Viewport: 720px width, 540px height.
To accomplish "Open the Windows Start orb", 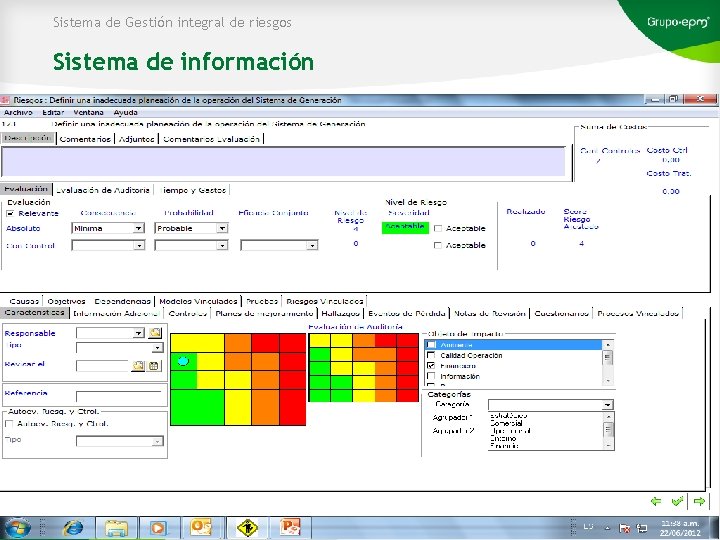I will tap(16, 528).
